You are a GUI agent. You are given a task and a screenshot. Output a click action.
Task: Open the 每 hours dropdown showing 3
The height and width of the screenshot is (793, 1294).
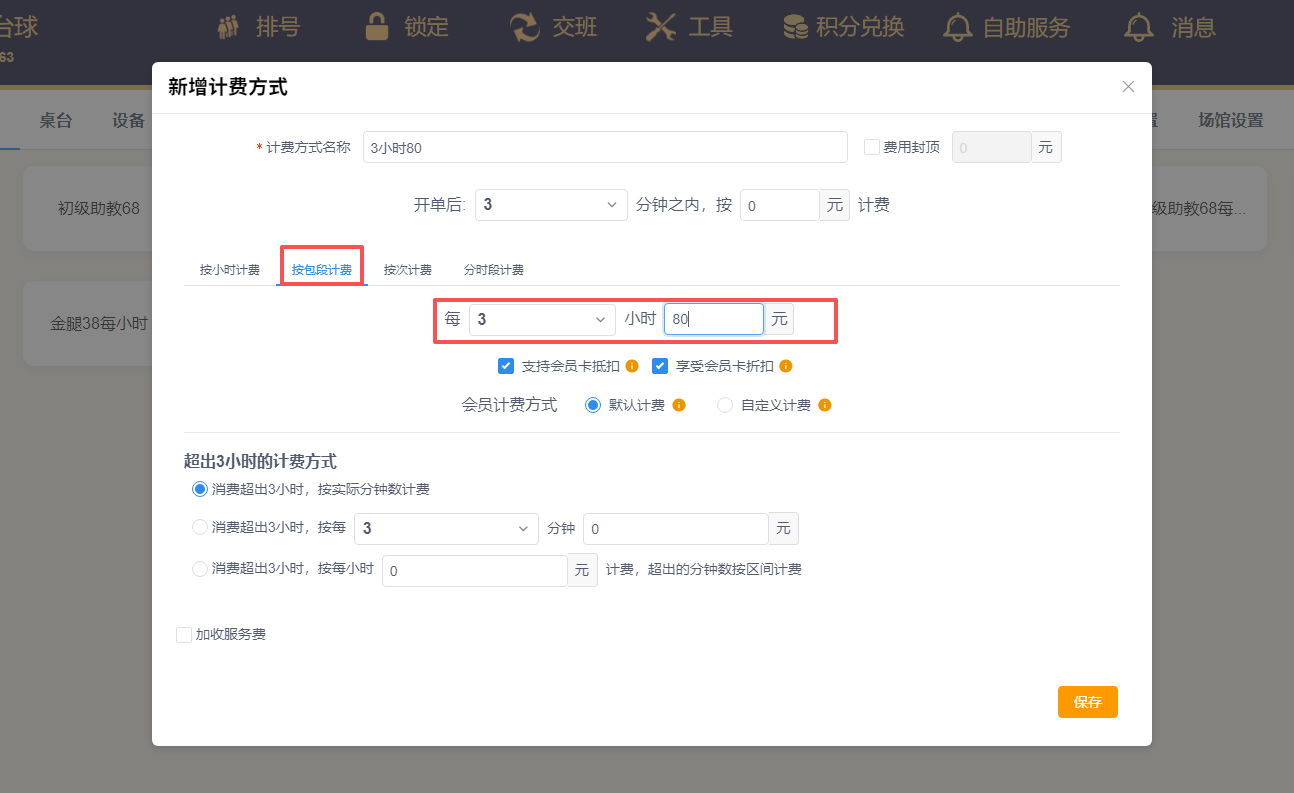(542, 319)
